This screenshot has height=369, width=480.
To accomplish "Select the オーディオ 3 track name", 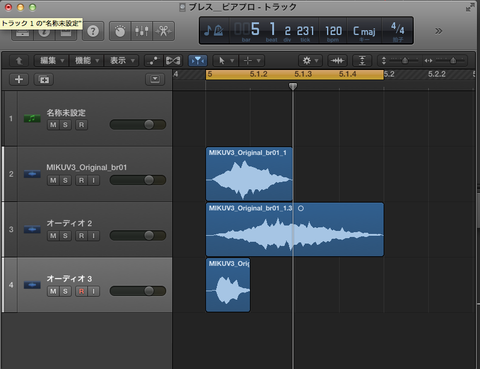I will coord(69,278).
